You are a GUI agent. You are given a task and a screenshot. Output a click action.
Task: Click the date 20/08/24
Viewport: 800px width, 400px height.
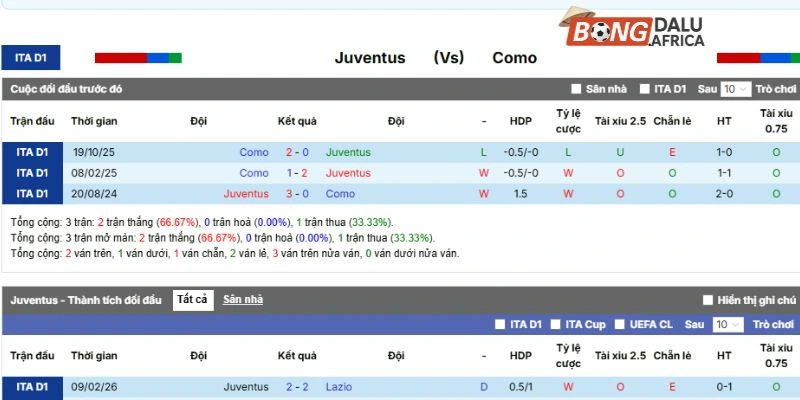(x=94, y=194)
